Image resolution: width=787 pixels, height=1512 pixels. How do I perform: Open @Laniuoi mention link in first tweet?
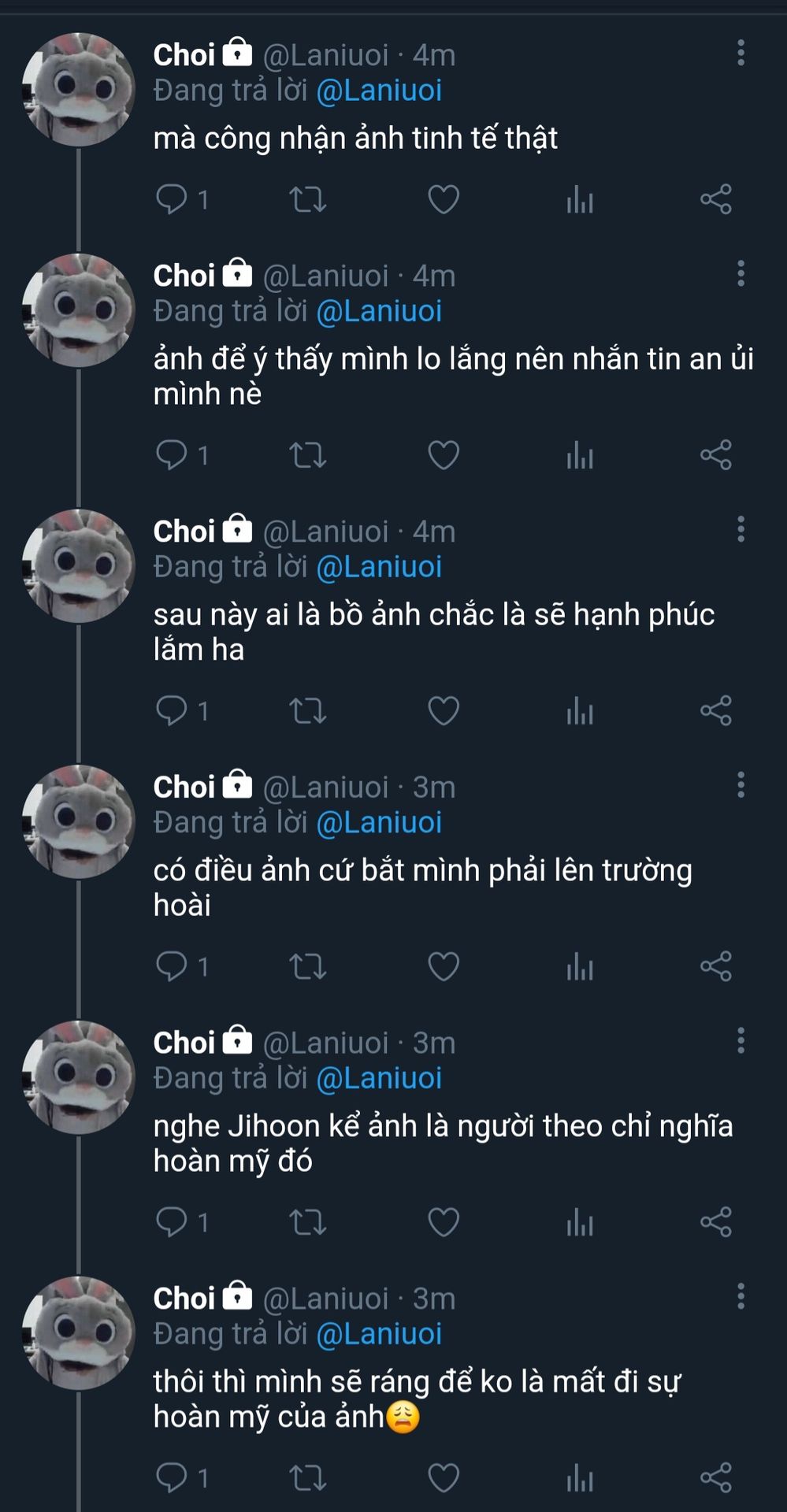[x=379, y=91]
